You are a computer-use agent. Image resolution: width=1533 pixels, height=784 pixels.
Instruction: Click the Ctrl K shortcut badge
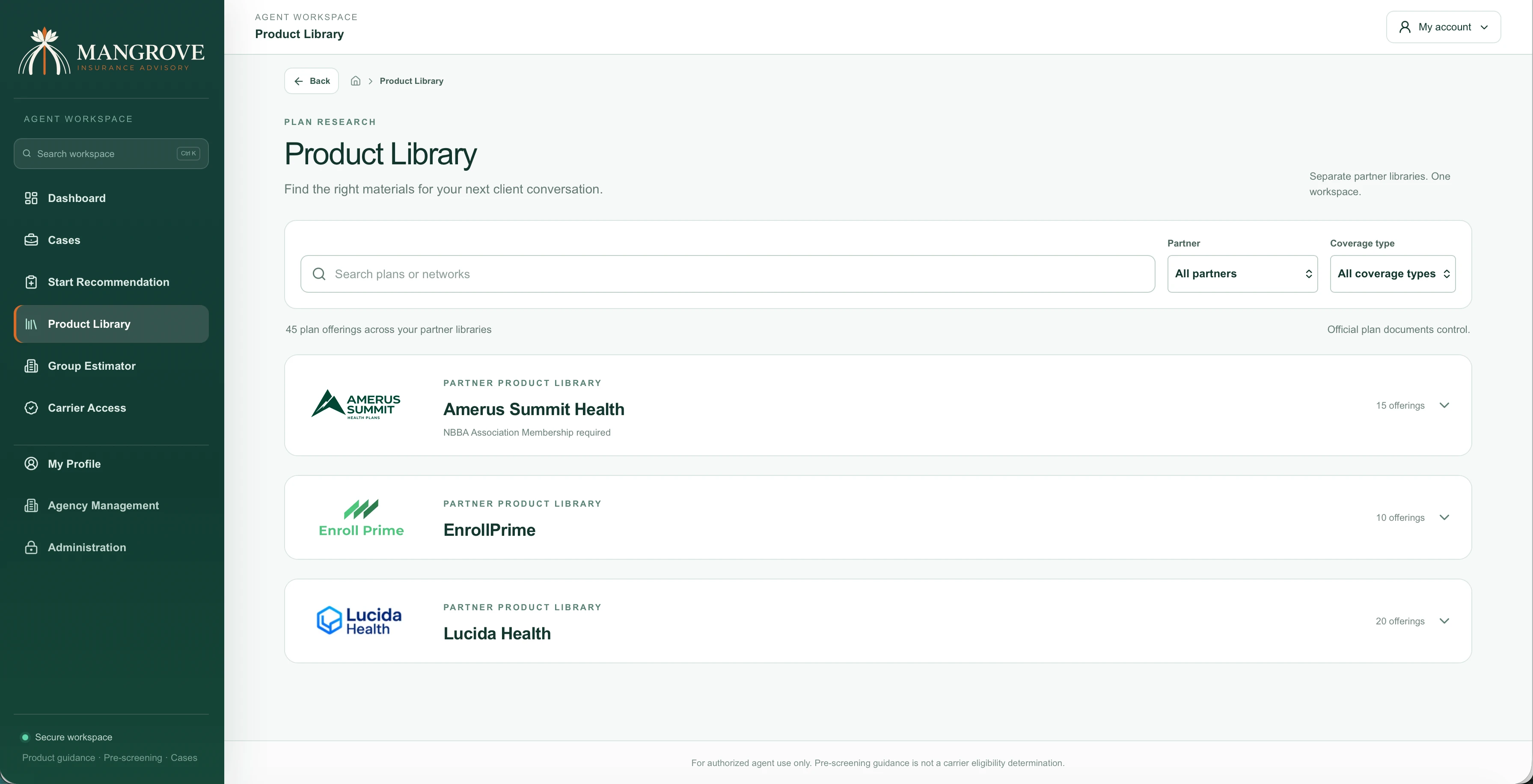pyautogui.click(x=188, y=154)
